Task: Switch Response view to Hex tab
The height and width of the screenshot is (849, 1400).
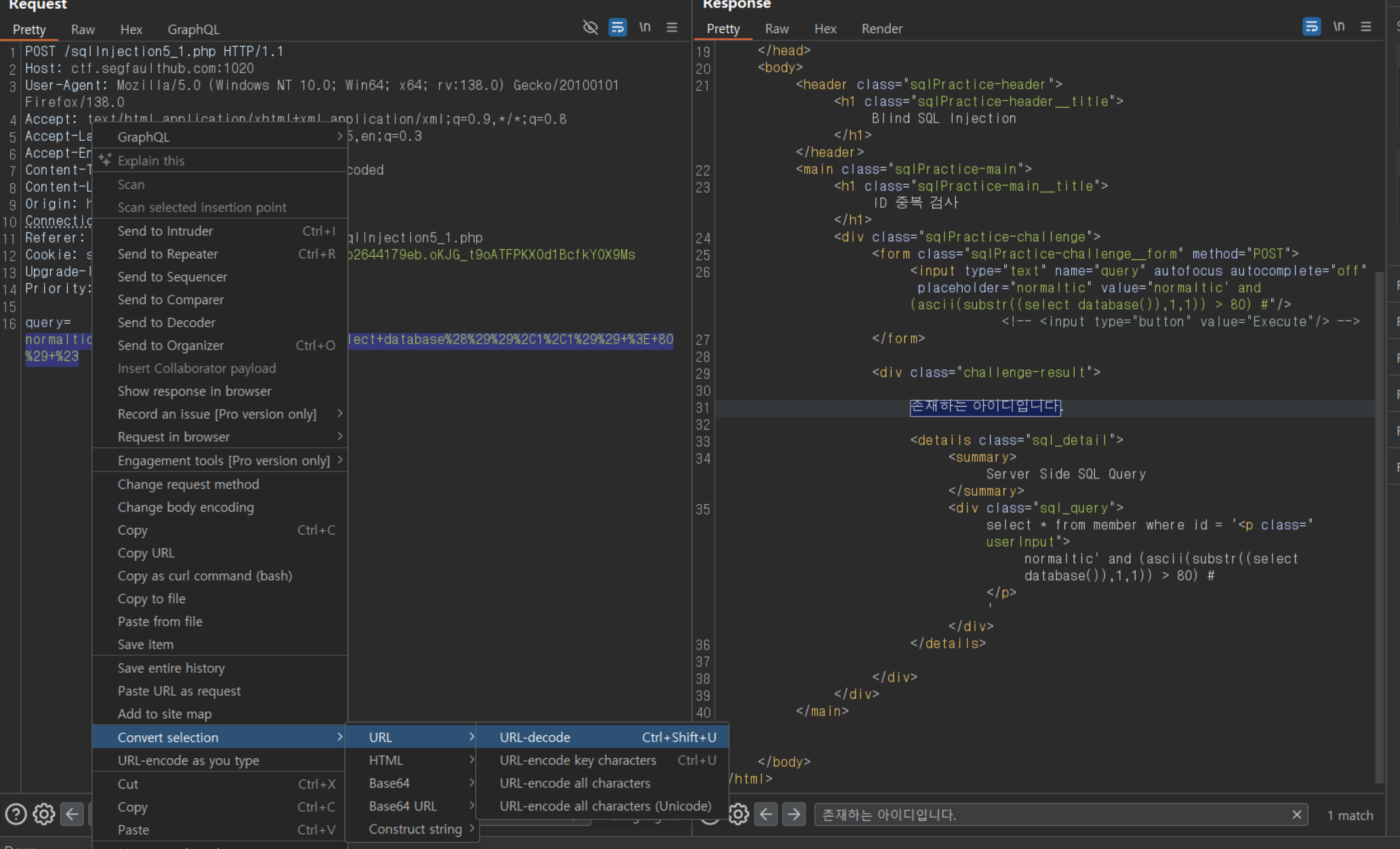Action: pyautogui.click(x=825, y=28)
